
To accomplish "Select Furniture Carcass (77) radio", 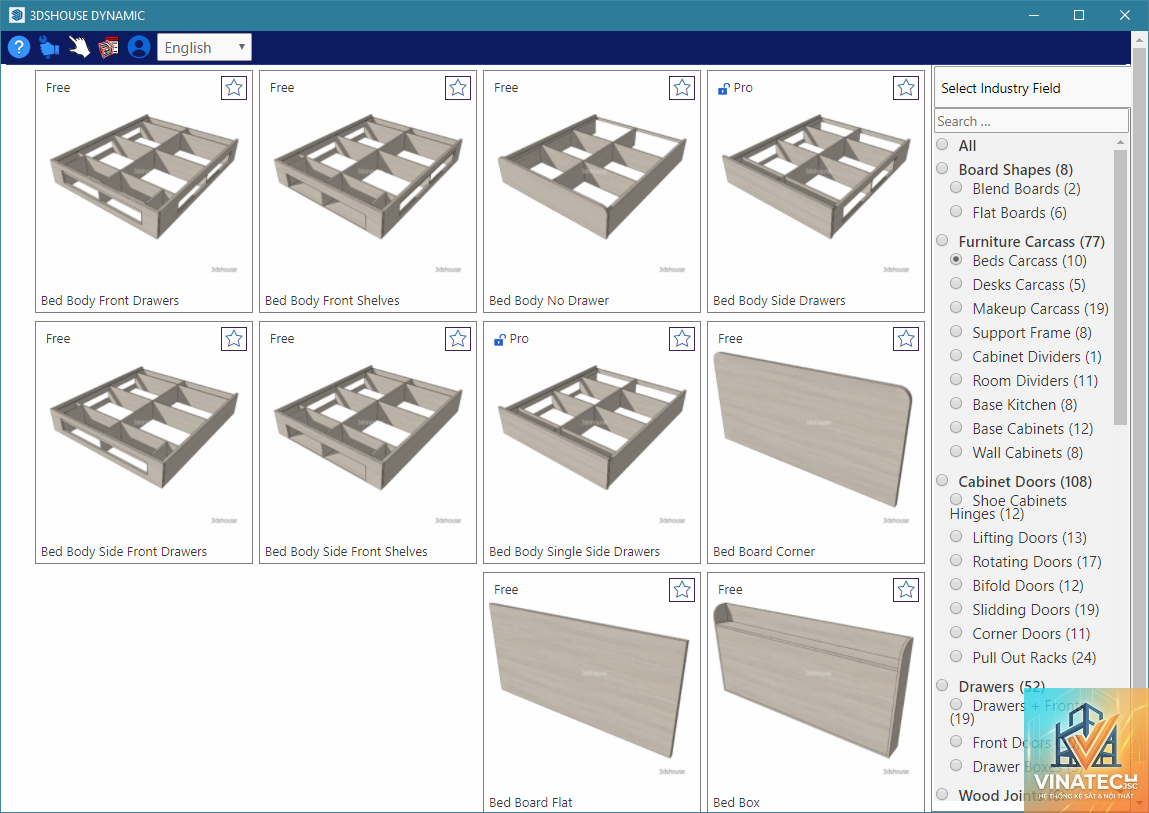I will coord(942,240).
